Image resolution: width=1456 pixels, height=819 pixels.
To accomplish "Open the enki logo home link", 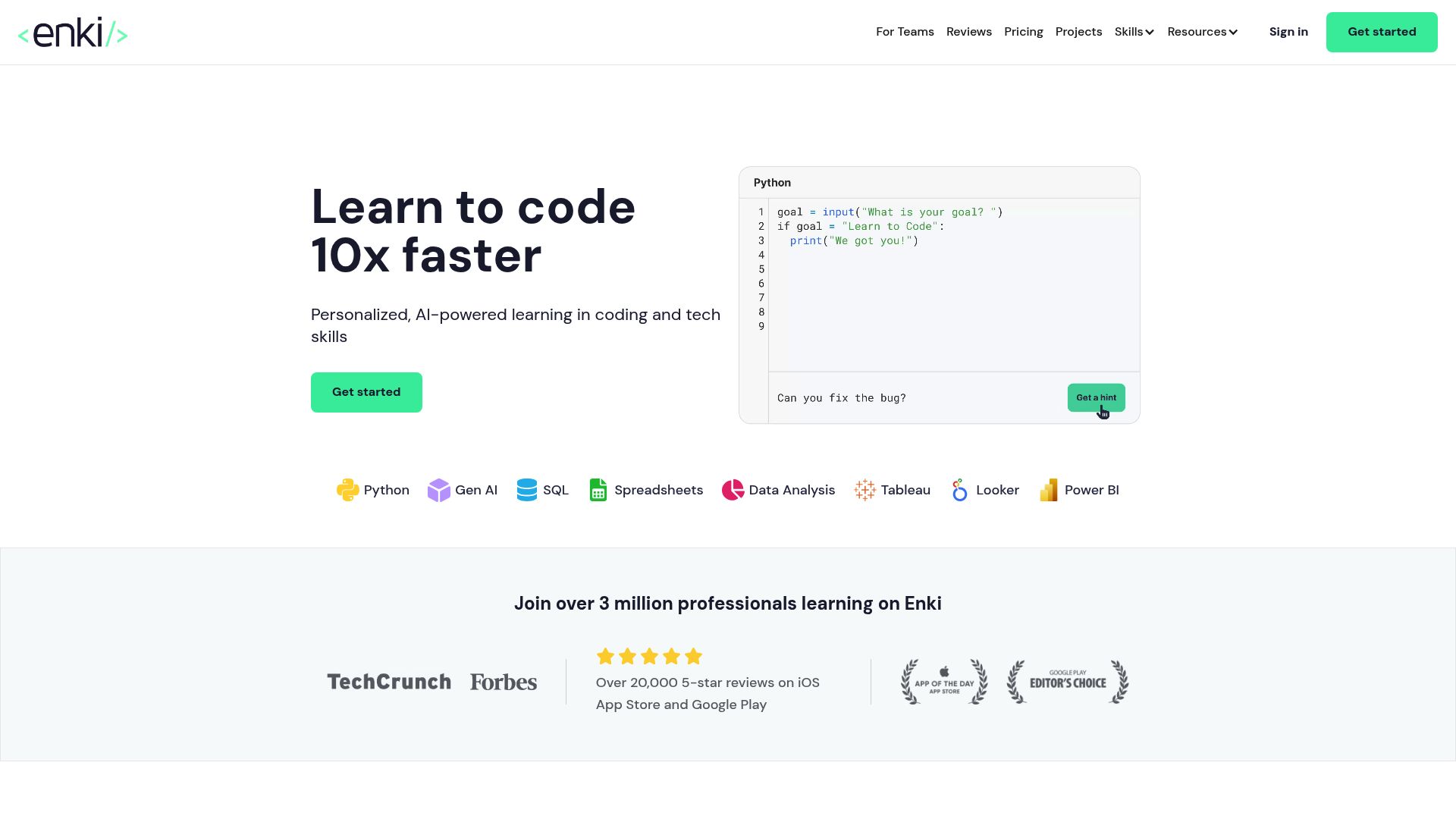I will 73,33.
